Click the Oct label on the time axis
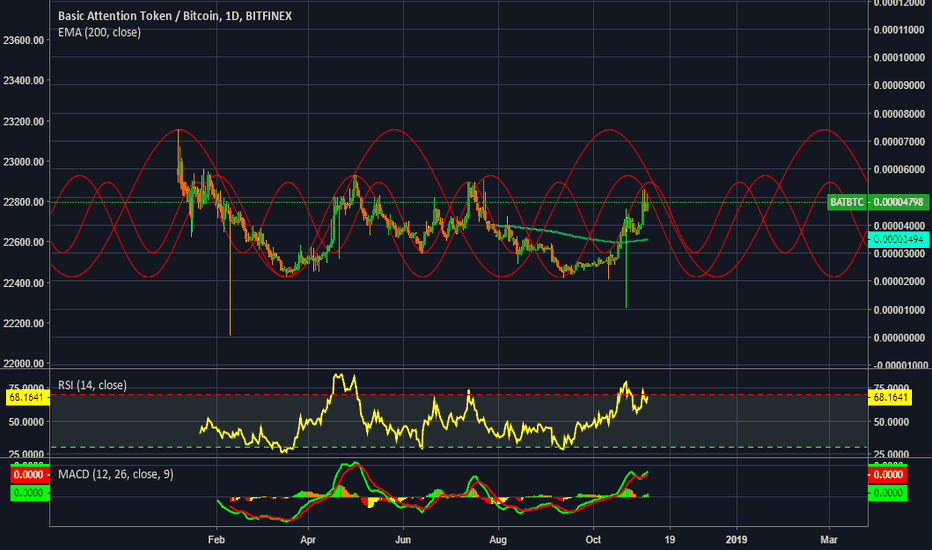Screen dimensions: 932x550 (x=593, y=540)
